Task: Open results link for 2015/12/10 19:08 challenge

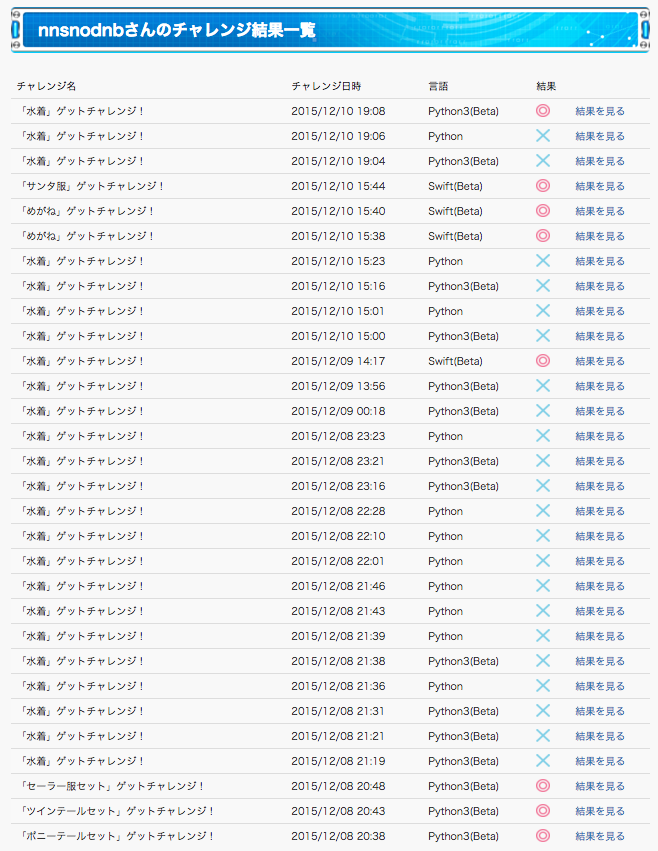Action: pyautogui.click(x=600, y=111)
